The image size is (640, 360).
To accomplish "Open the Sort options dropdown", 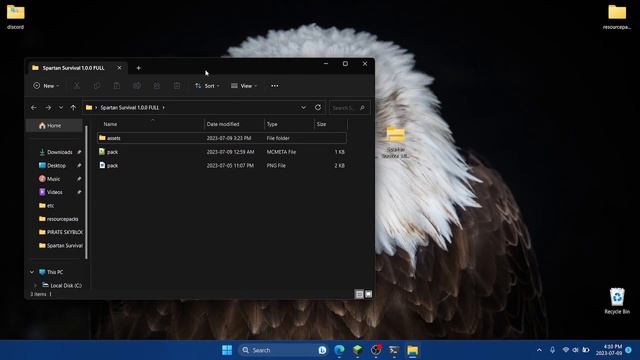I will pos(207,86).
